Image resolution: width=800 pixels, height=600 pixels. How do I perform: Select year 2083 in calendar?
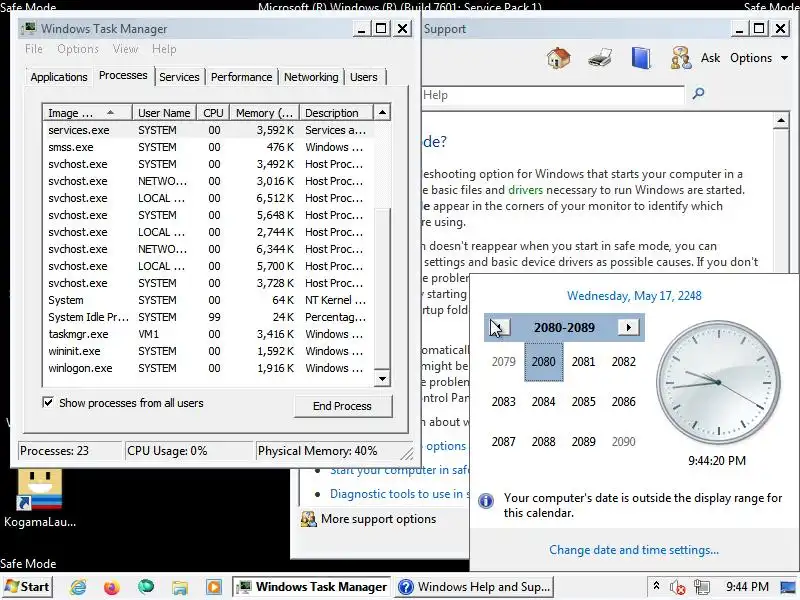tap(504, 402)
